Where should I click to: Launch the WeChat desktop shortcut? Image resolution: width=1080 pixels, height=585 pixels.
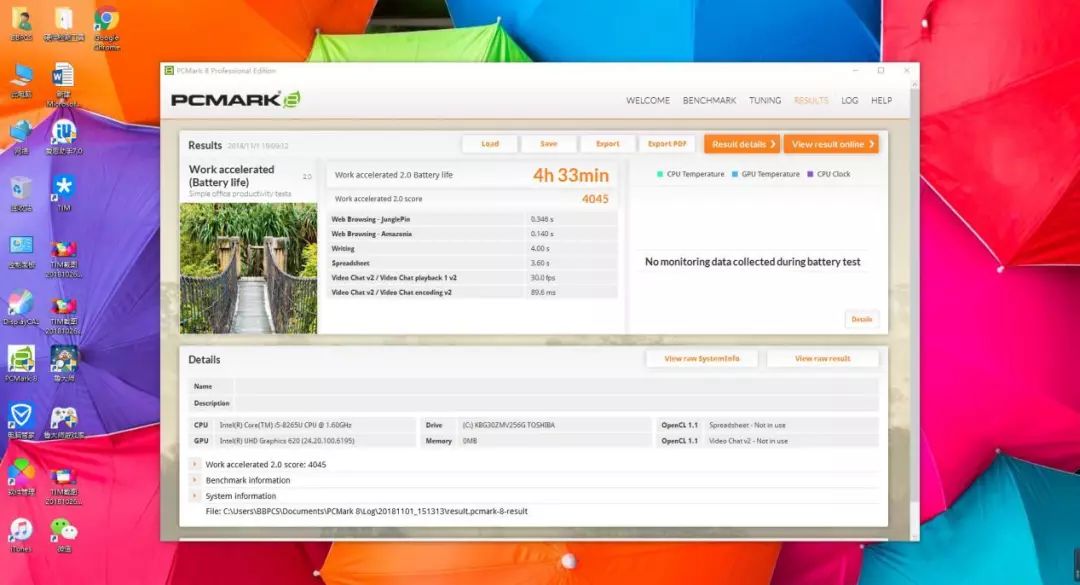(63, 535)
